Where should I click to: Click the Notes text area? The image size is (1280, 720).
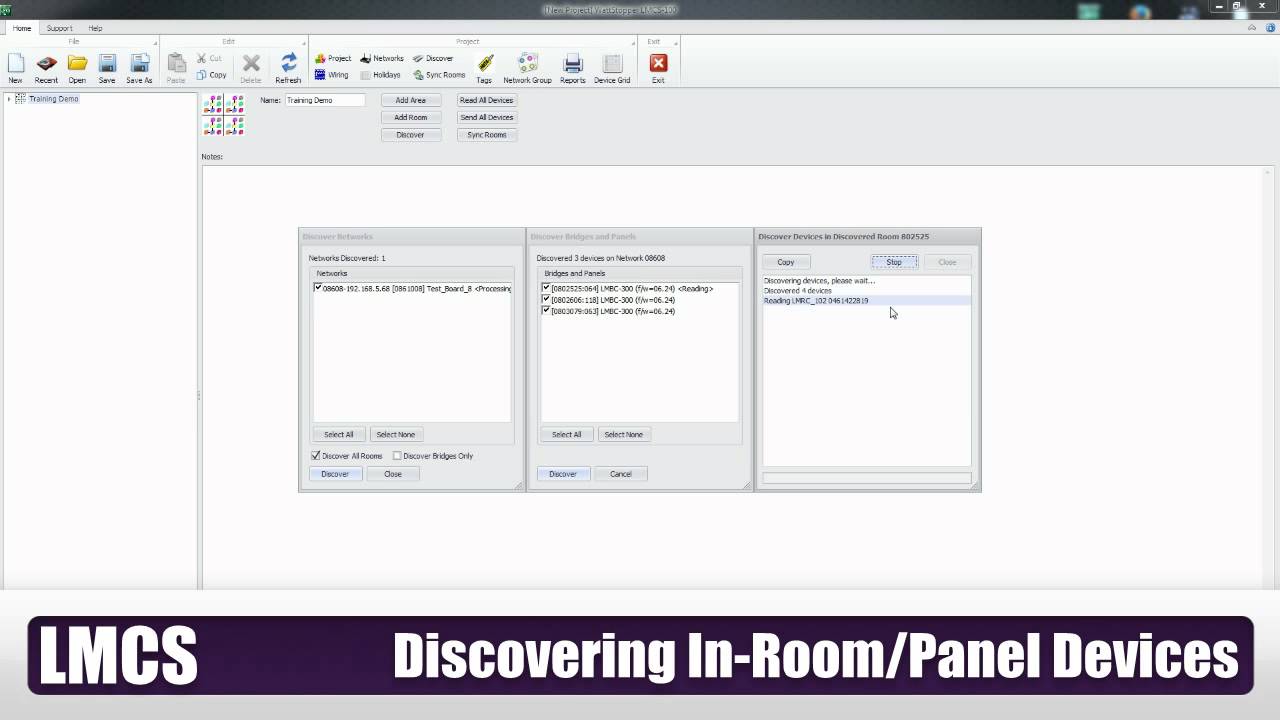click(738, 376)
